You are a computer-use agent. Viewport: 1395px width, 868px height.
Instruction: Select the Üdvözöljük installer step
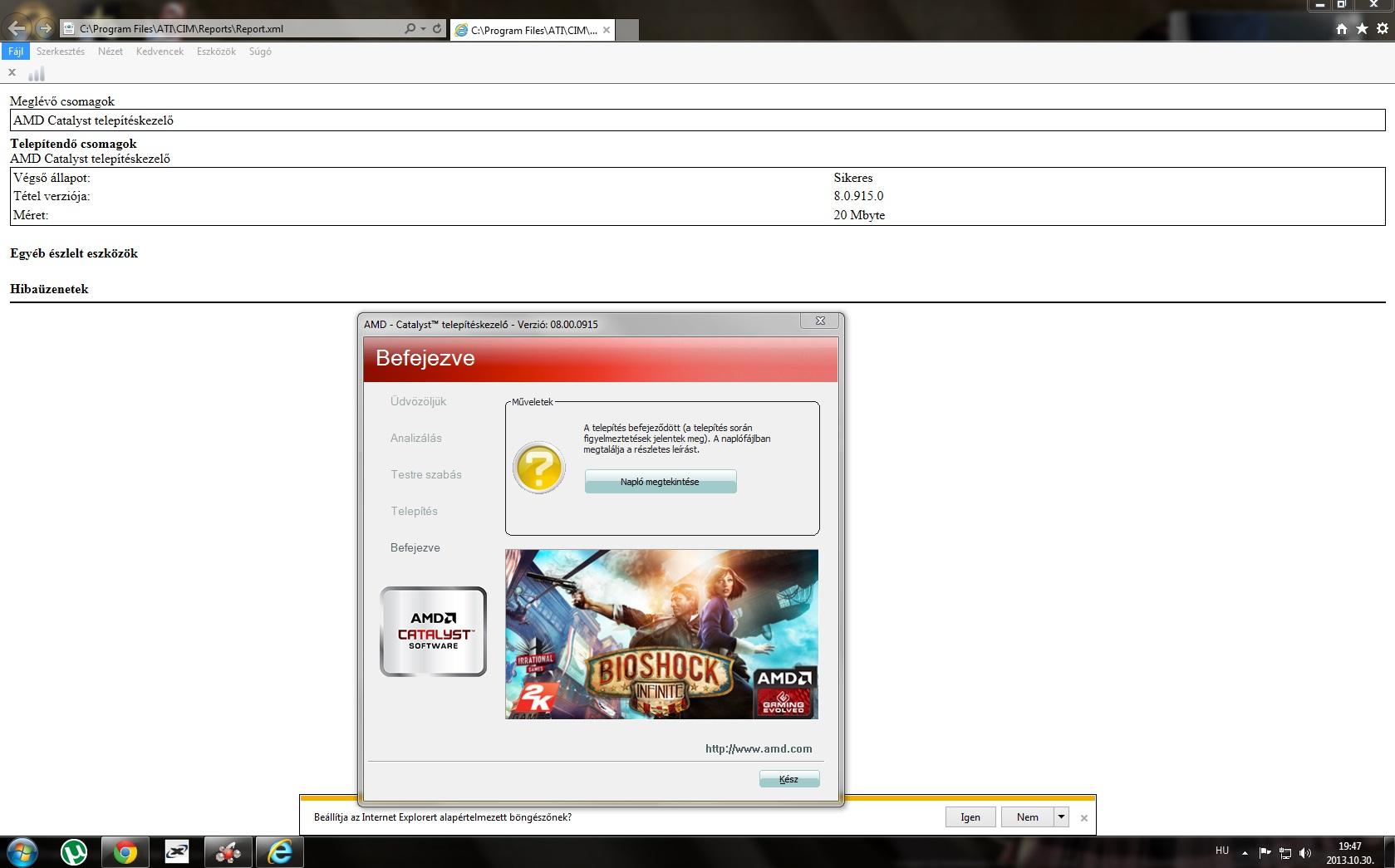[x=418, y=401]
